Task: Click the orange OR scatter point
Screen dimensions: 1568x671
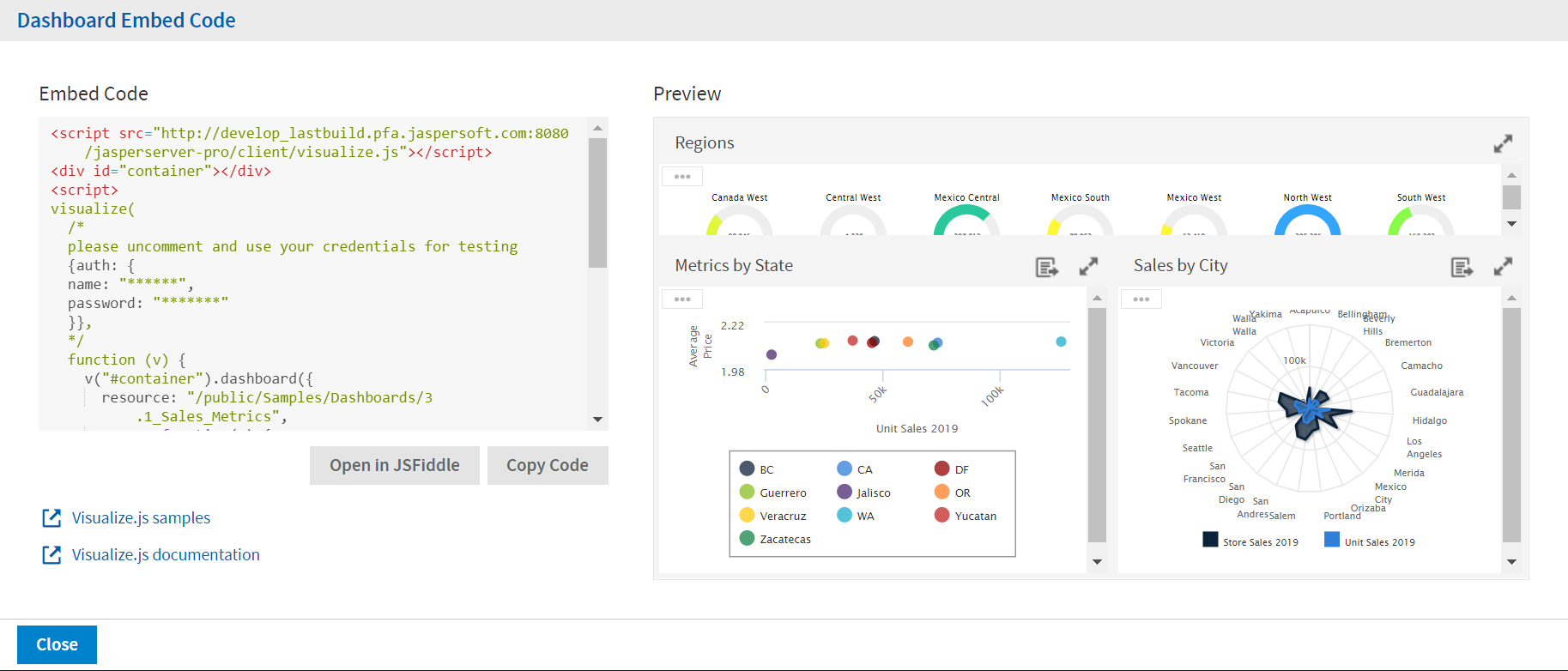Action: [x=908, y=342]
